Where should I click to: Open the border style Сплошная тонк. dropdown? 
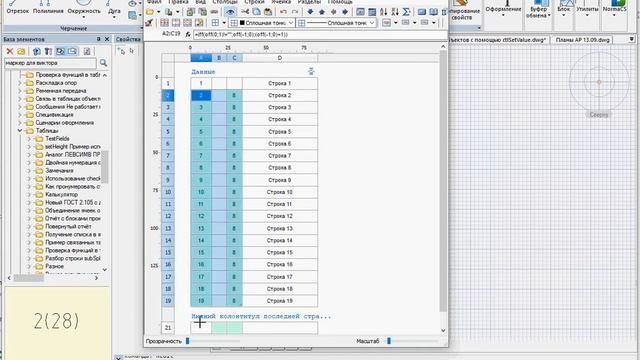click(x=291, y=23)
